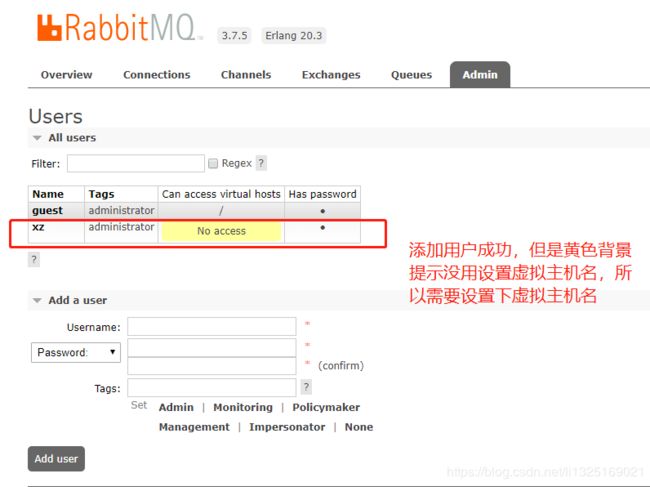This screenshot has height=487, width=650.
Task: Set tag to Policymaker
Action: tap(326, 407)
